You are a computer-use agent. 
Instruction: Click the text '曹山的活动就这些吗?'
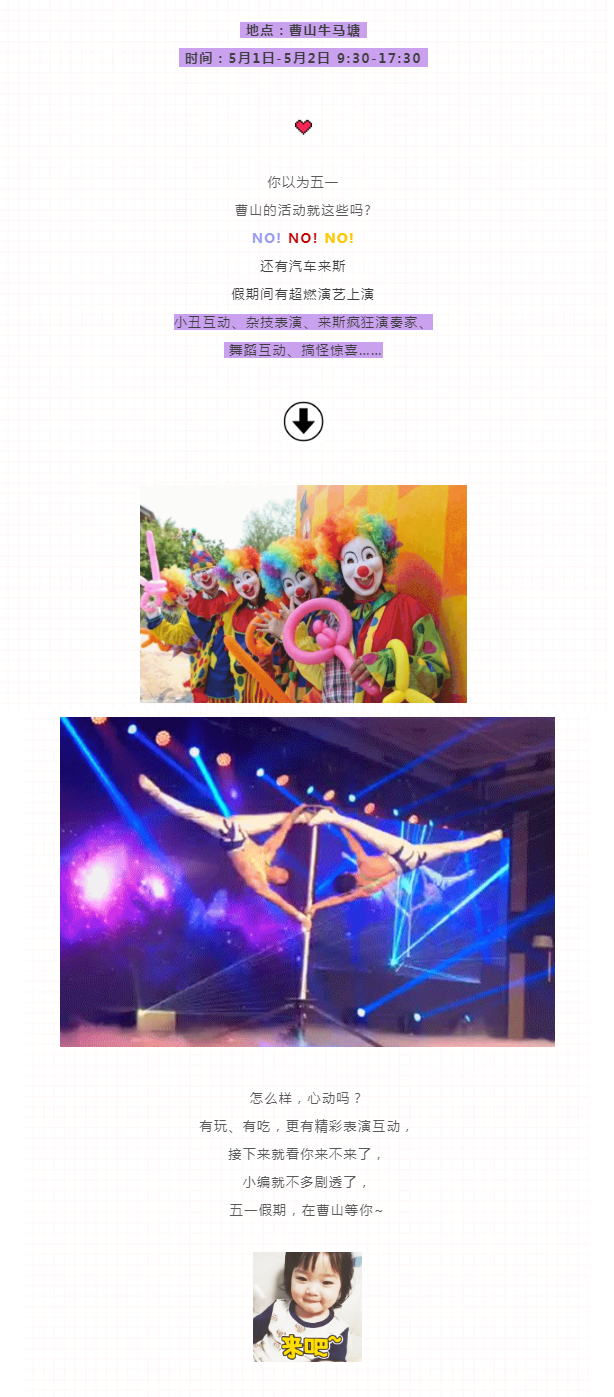[303, 210]
